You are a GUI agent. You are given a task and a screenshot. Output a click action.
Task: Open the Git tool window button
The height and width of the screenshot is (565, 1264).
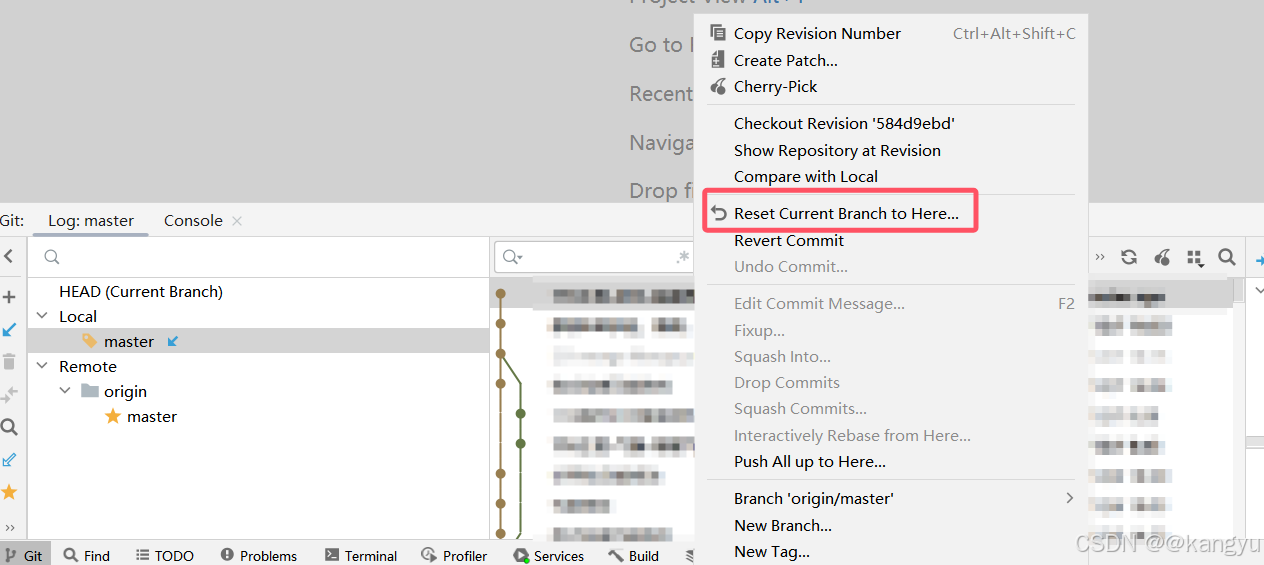(23, 555)
